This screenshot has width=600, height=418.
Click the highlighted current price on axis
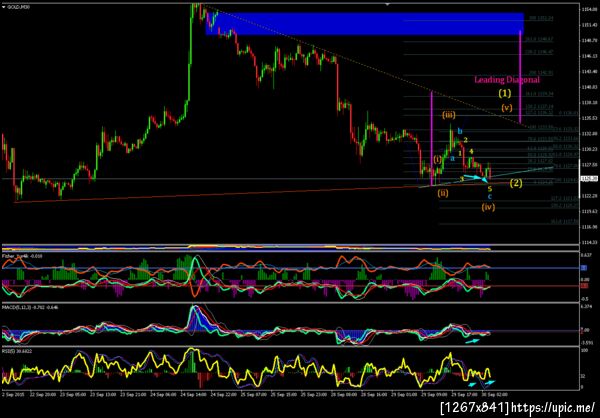point(586,178)
